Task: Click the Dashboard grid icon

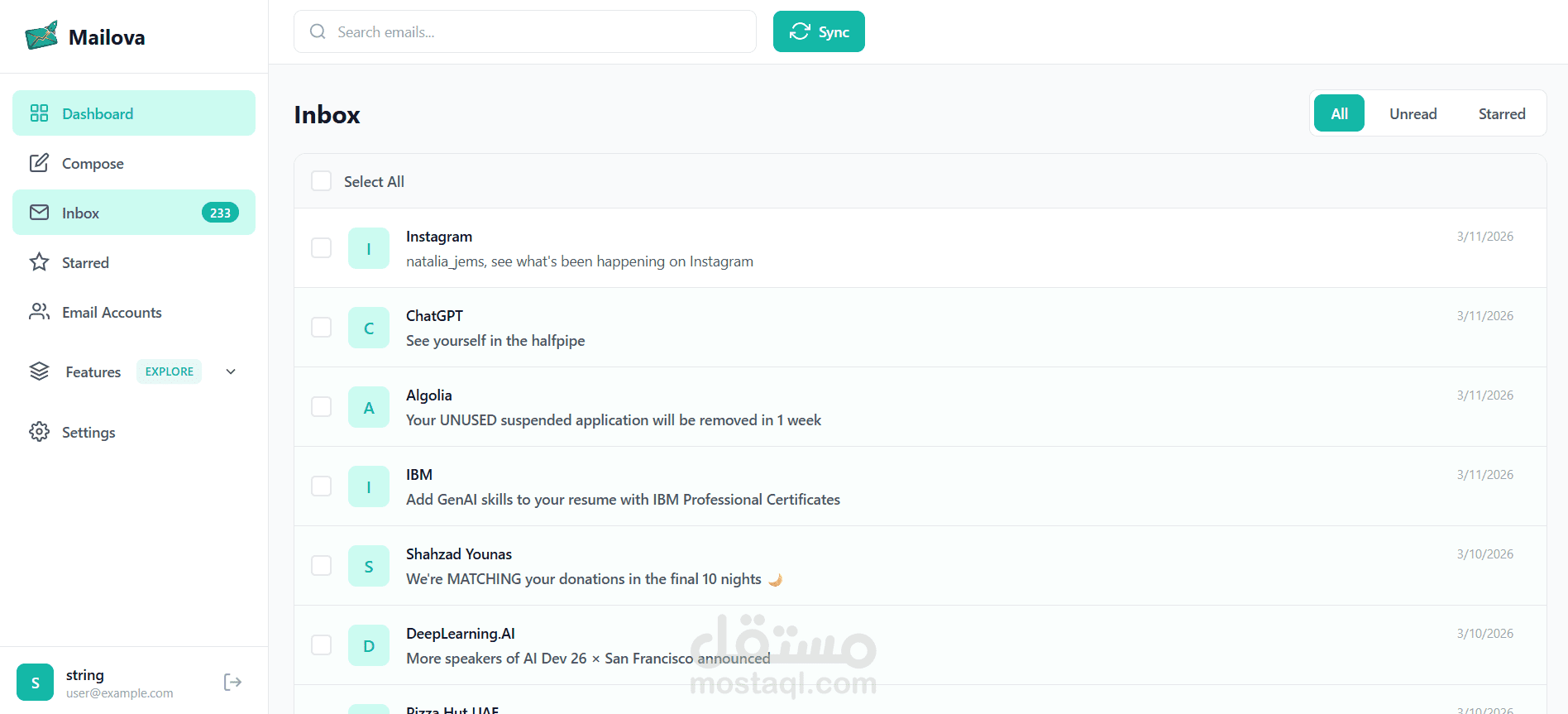Action: [x=39, y=113]
